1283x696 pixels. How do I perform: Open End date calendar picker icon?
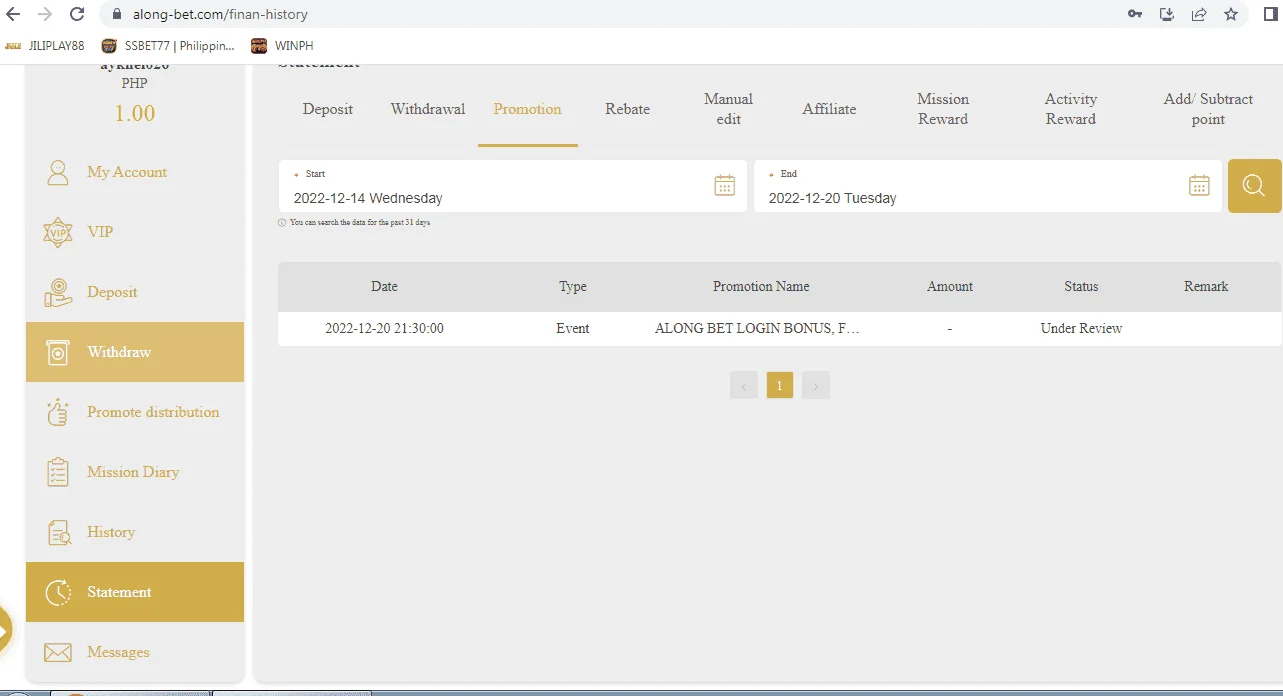coord(1199,185)
